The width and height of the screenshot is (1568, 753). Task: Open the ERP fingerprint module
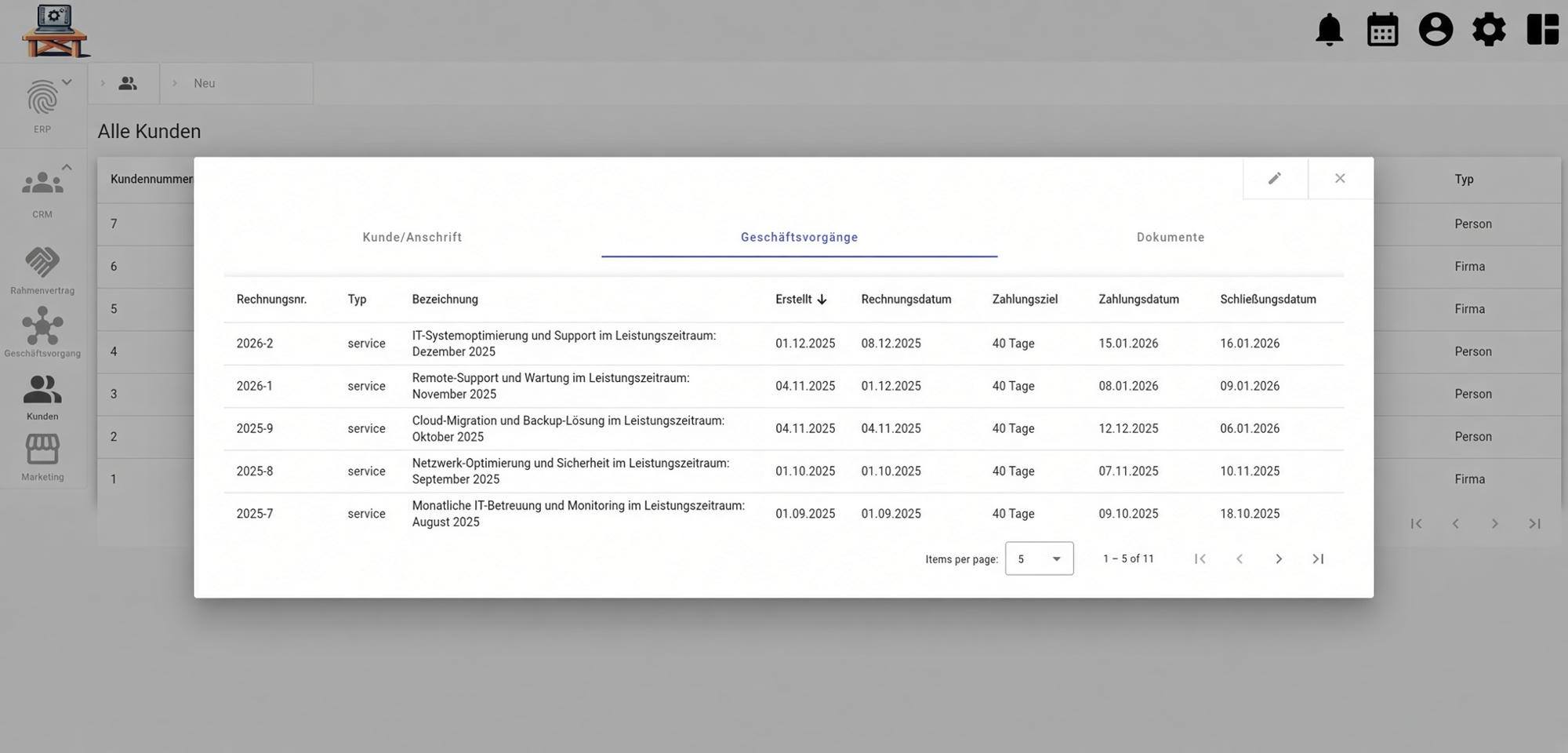pos(42,105)
